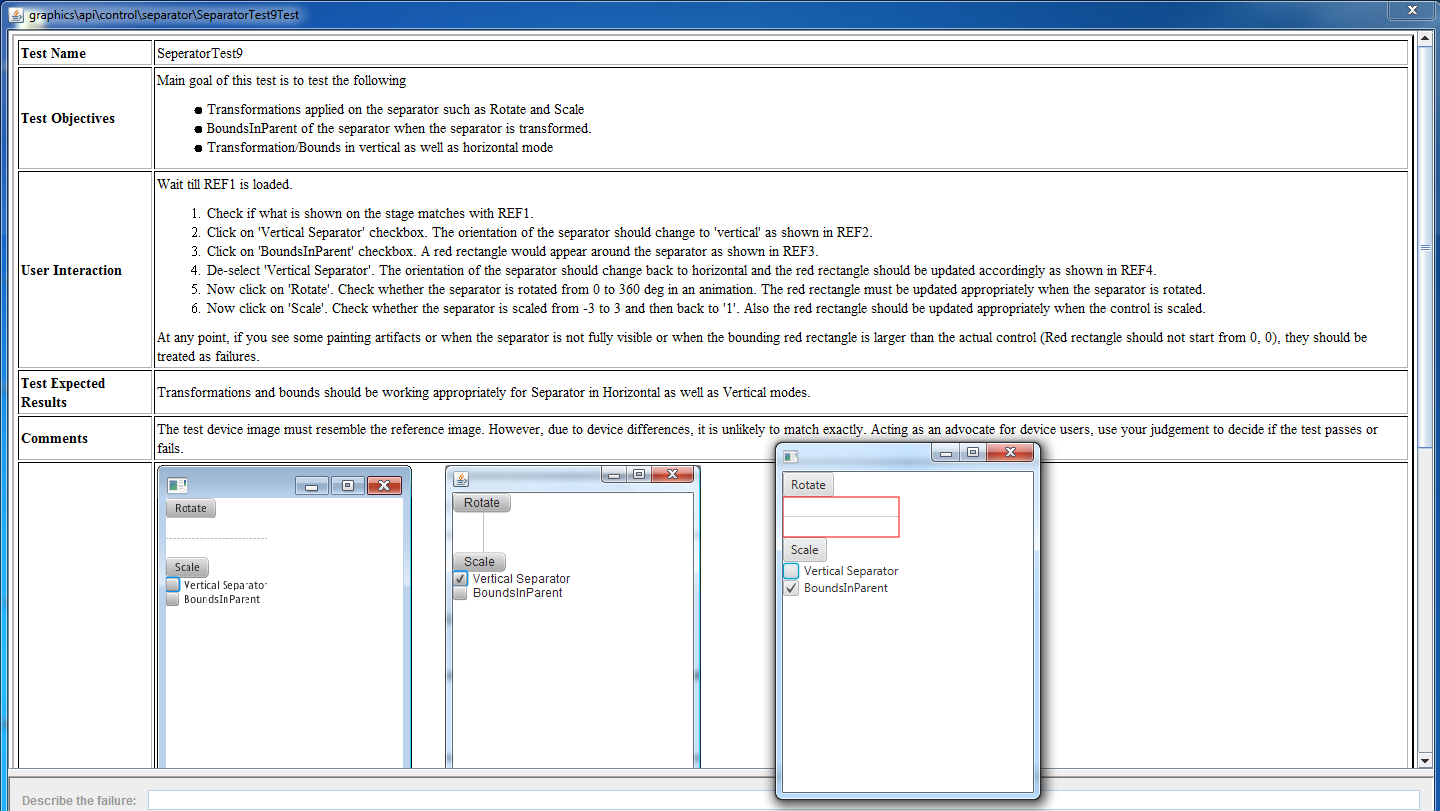The height and width of the screenshot is (811, 1440).
Task: Close the main SeparatorTest9Test window
Action: point(1412,10)
